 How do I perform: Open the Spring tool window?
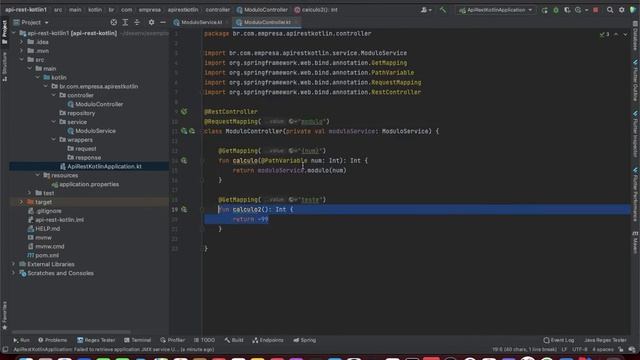[x=304, y=340]
